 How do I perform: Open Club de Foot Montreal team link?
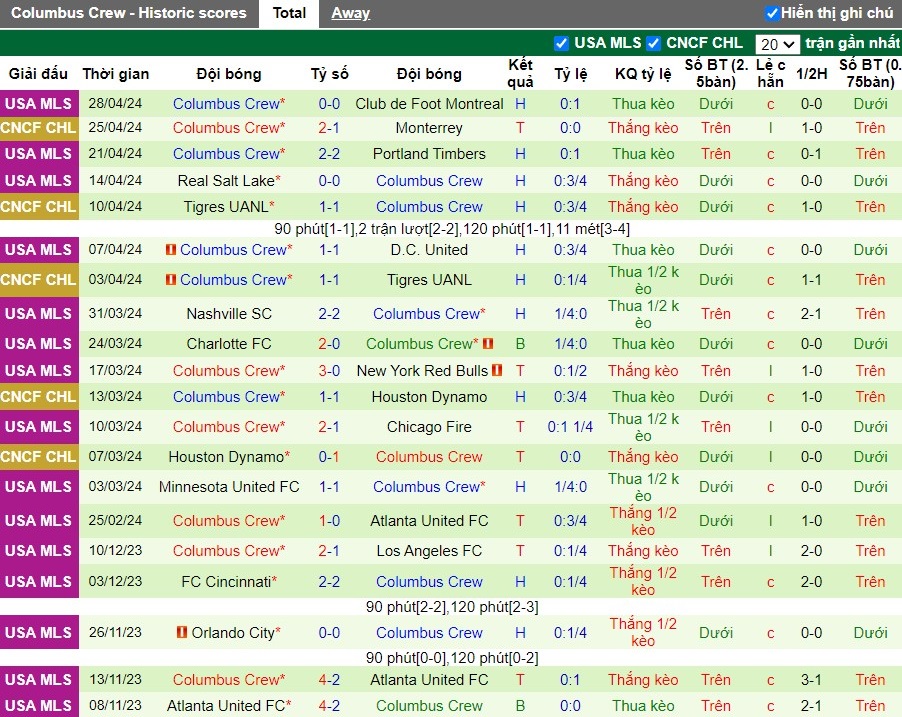pos(429,104)
